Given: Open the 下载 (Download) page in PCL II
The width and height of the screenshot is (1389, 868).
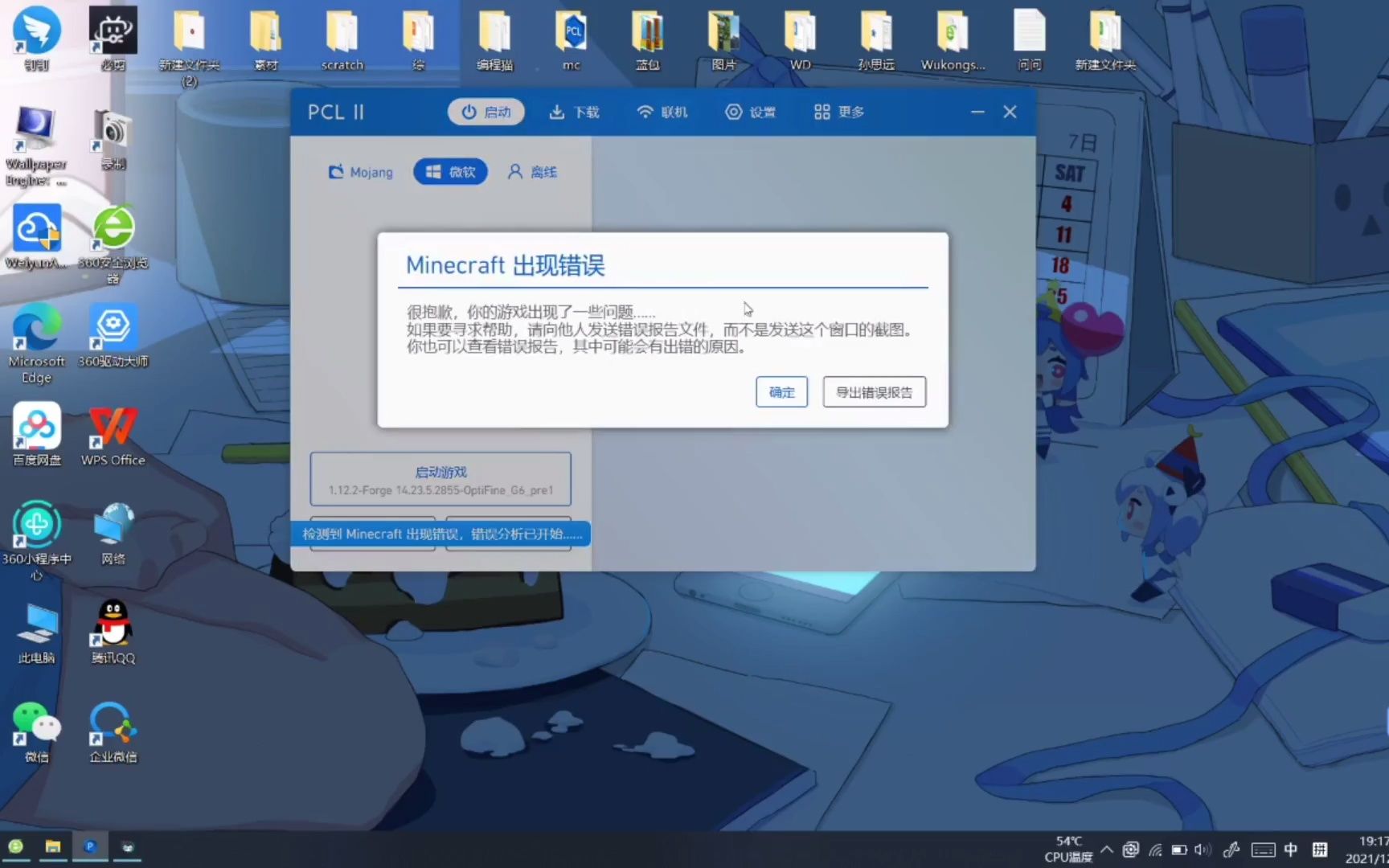Looking at the screenshot, I should coord(574,112).
